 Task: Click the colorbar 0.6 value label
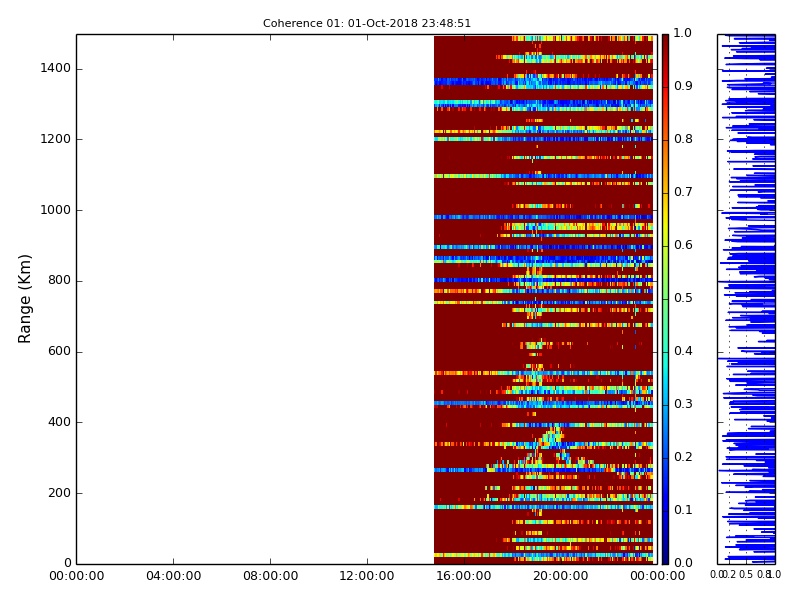(683, 245)
